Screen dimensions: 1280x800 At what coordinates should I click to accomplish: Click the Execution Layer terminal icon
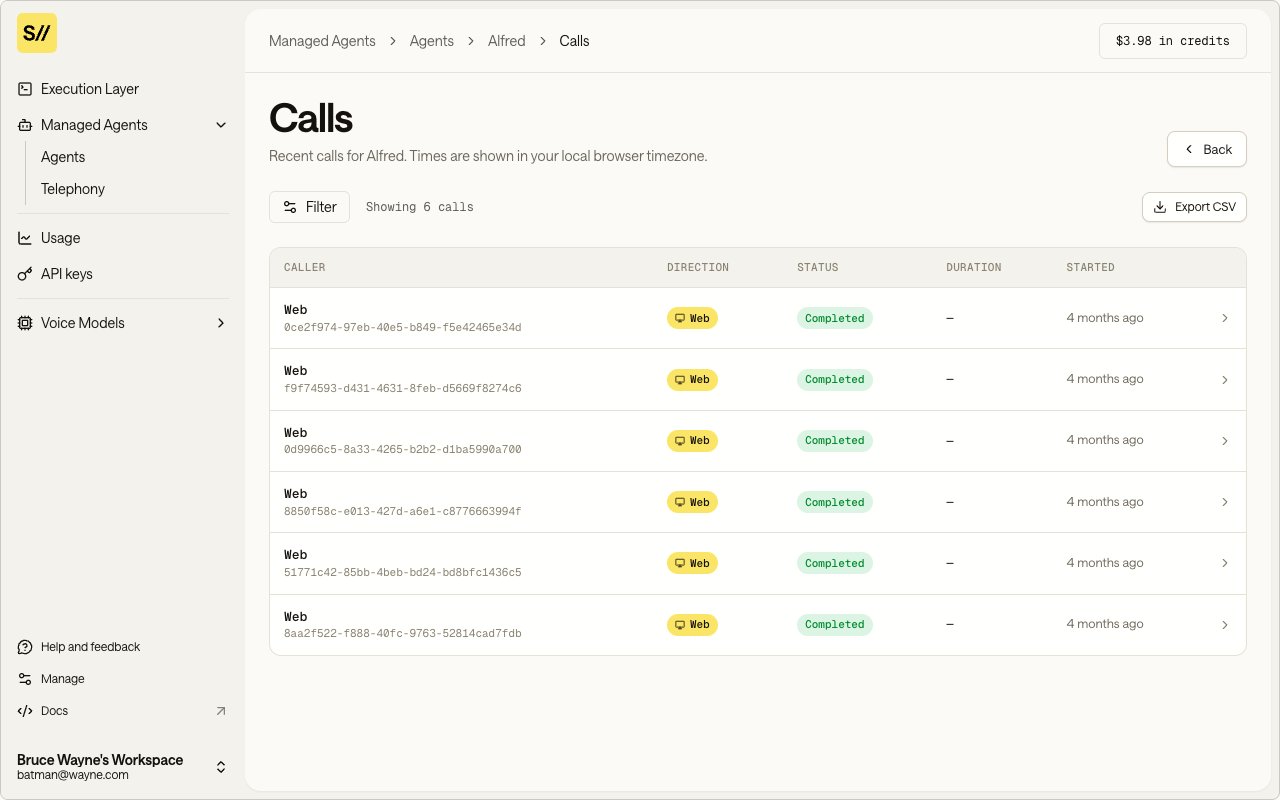[25, 89]
